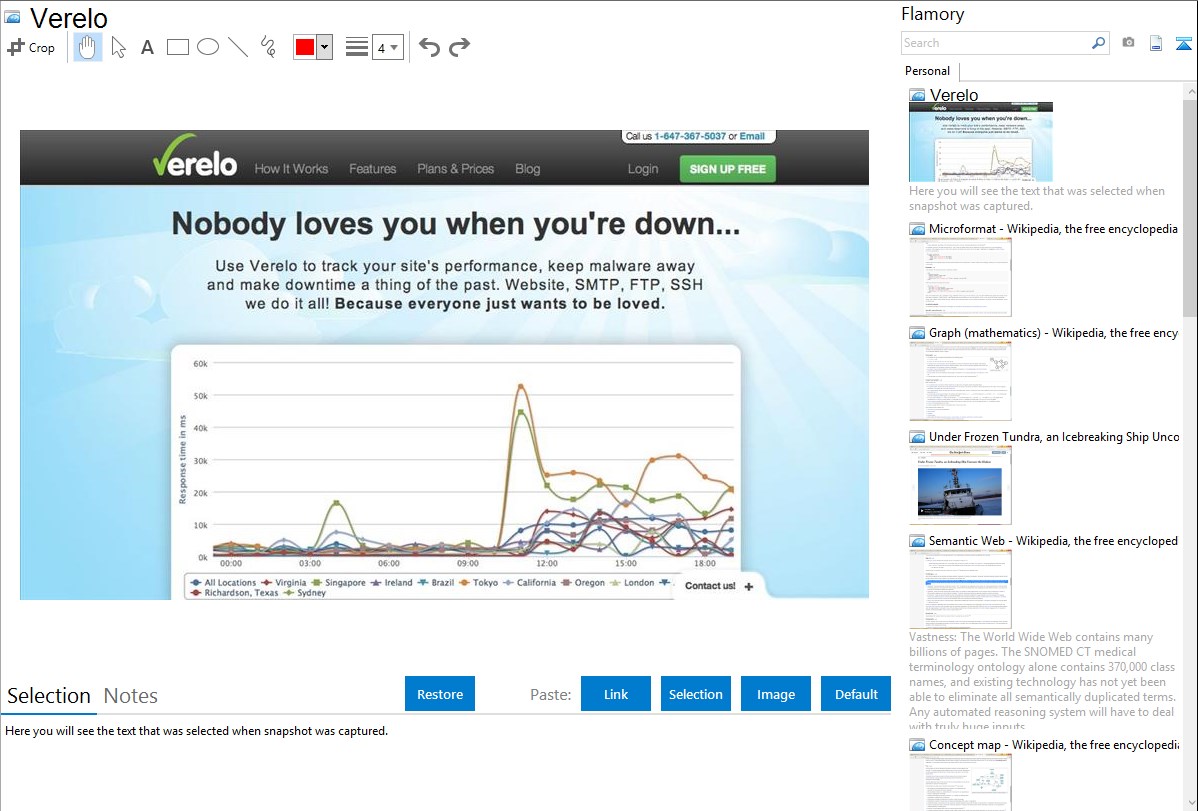Select the rectangle shape tool
The image size is (1198, 811).
point(177,47)
